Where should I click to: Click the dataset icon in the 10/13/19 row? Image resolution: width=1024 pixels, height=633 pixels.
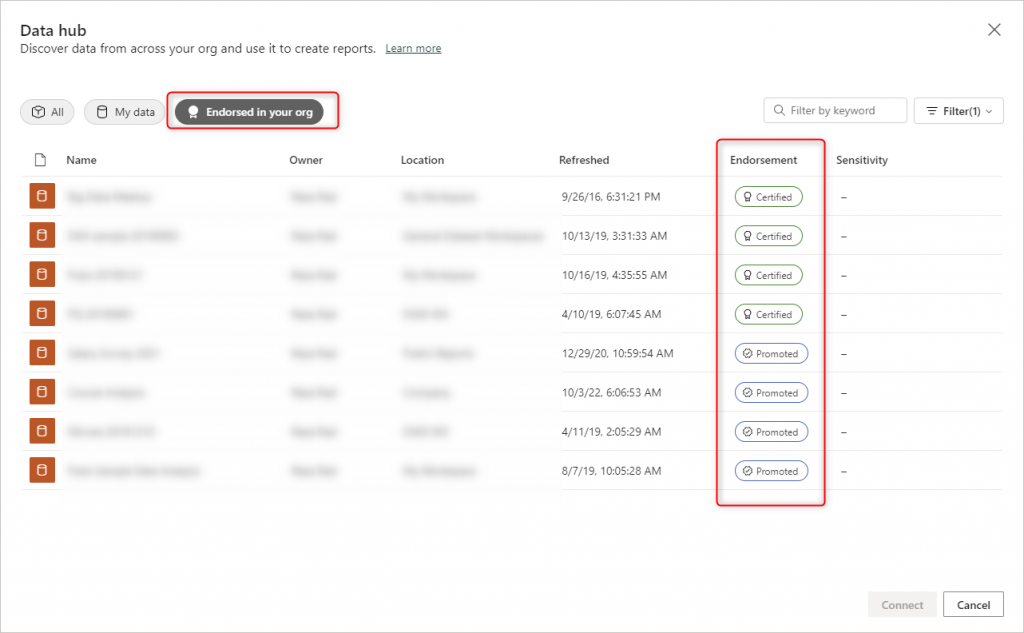click(x=41, y=236)
